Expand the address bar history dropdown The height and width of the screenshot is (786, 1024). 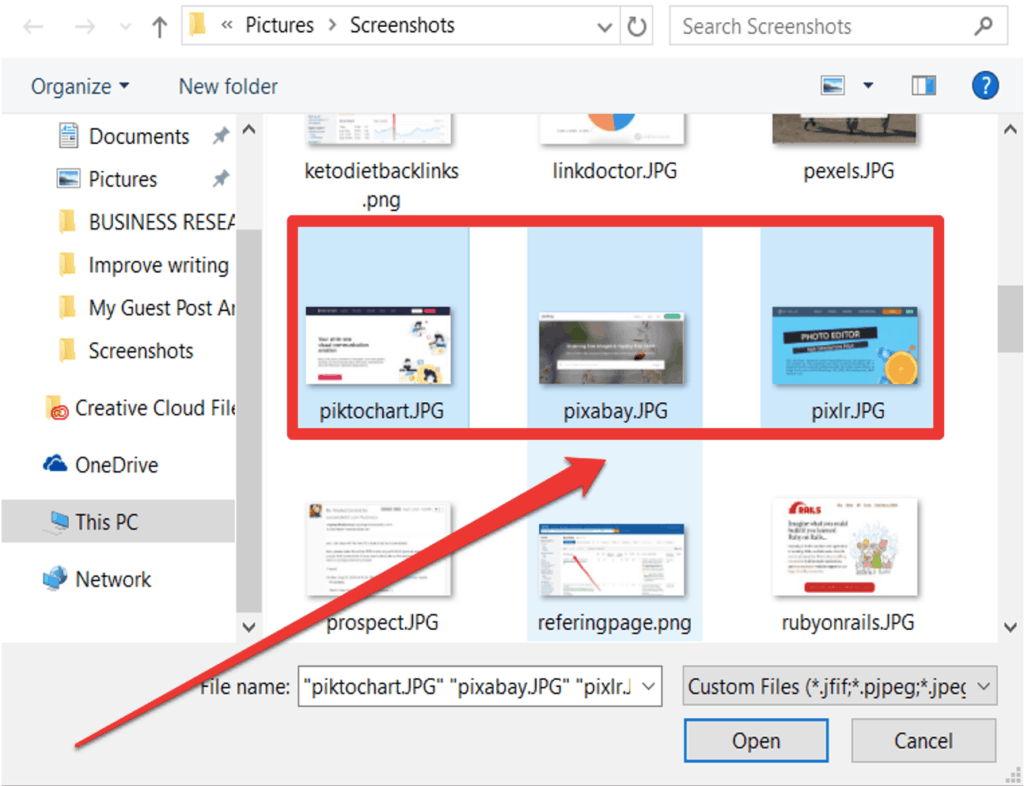[x=605, y=27]
